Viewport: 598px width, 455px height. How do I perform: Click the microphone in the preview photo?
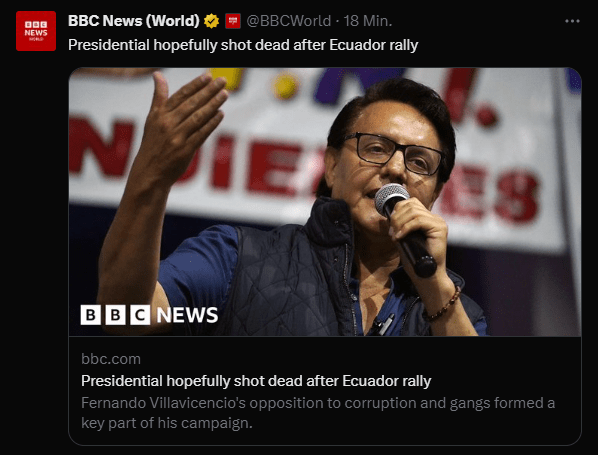404,230
